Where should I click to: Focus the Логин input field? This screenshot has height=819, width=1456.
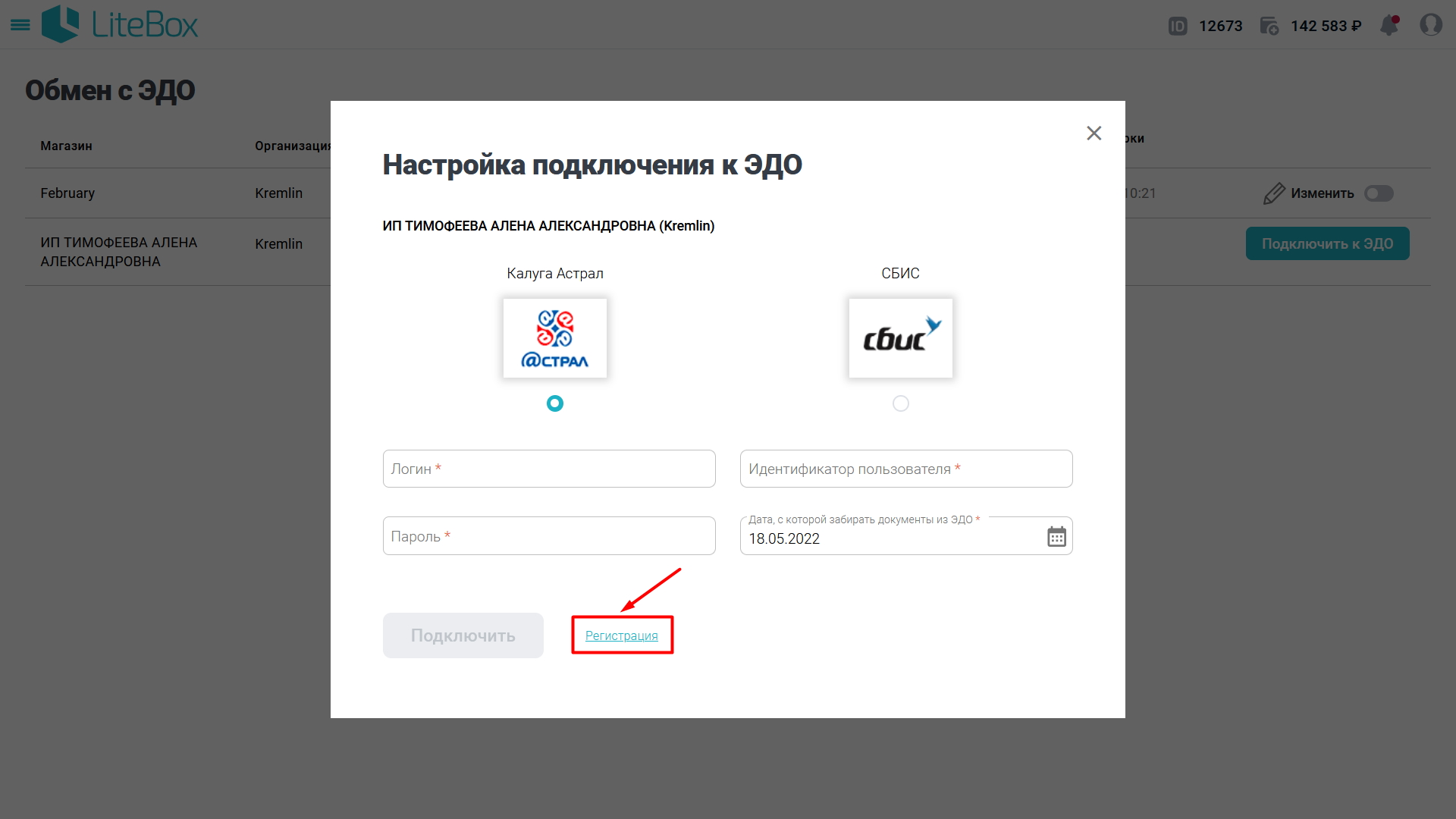[x=549, y=469]
